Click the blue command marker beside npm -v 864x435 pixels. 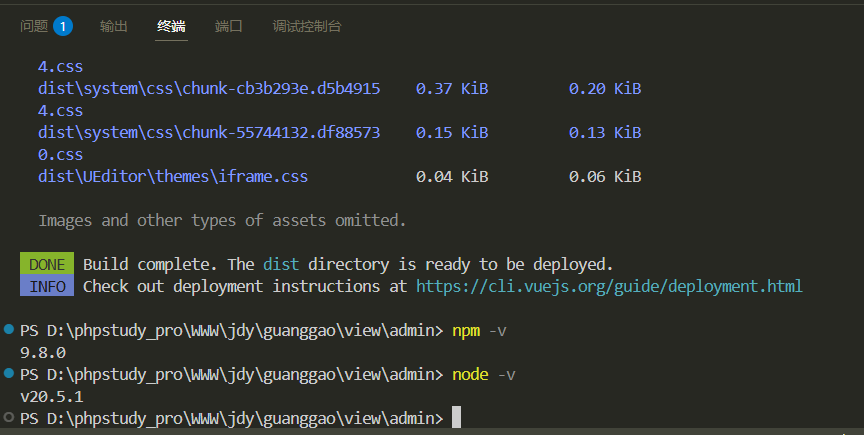[x=8, y=329]
